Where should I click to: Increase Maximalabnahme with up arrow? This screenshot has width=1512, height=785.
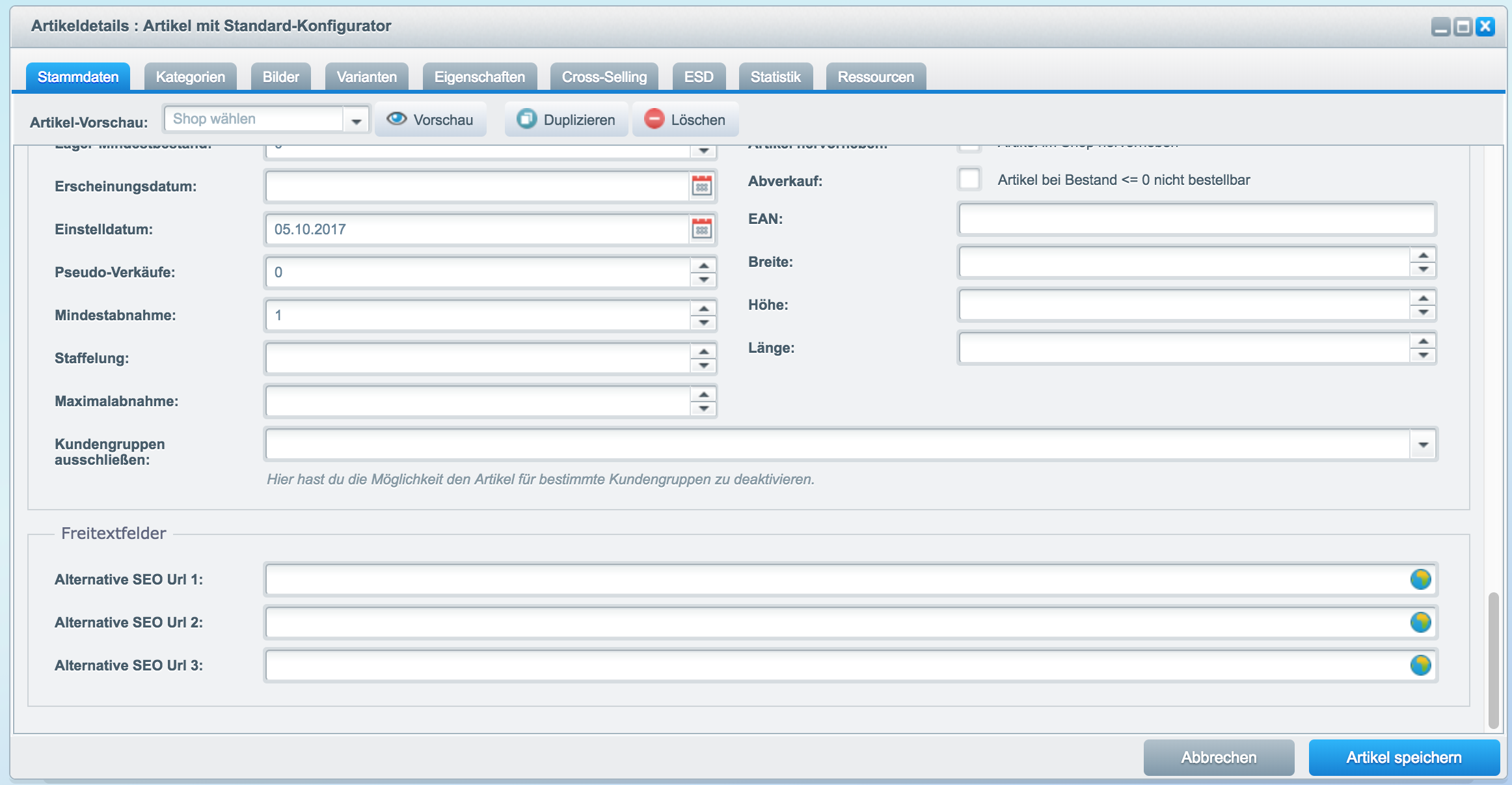point(703,394)
